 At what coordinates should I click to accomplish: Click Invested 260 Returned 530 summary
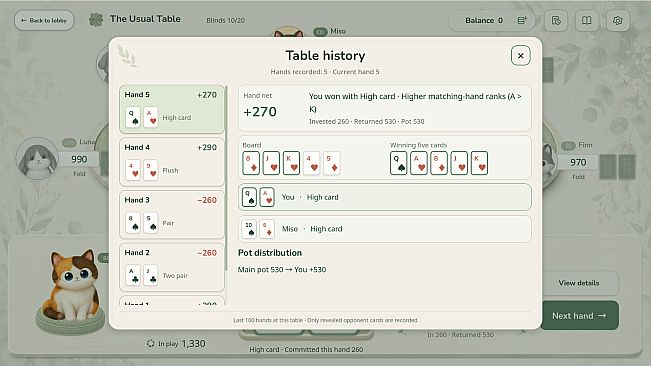367,122
